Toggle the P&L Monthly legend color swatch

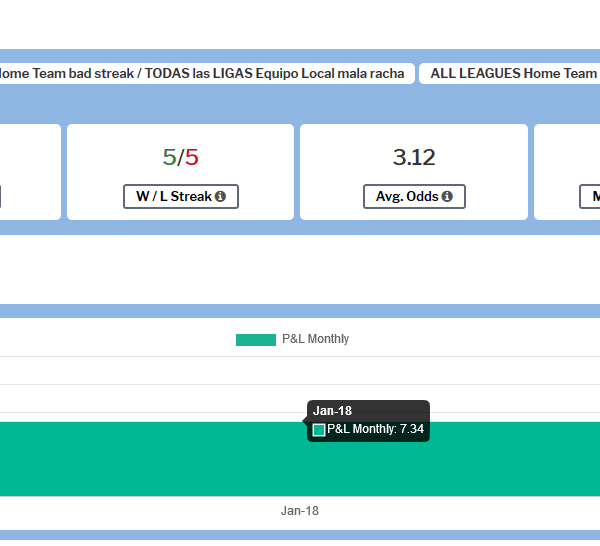(256, 340)
